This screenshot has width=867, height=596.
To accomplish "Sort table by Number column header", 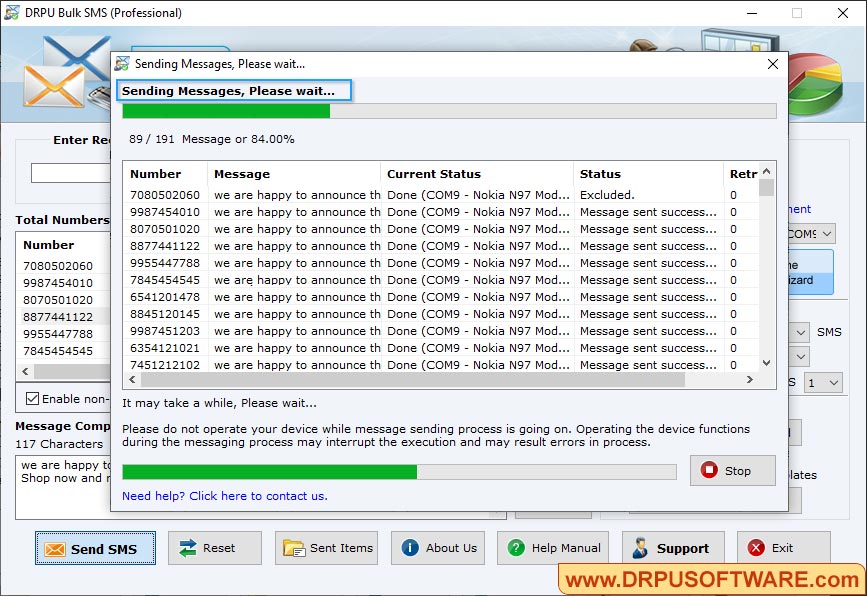I will pyautogui.click(x=165, y=174).
